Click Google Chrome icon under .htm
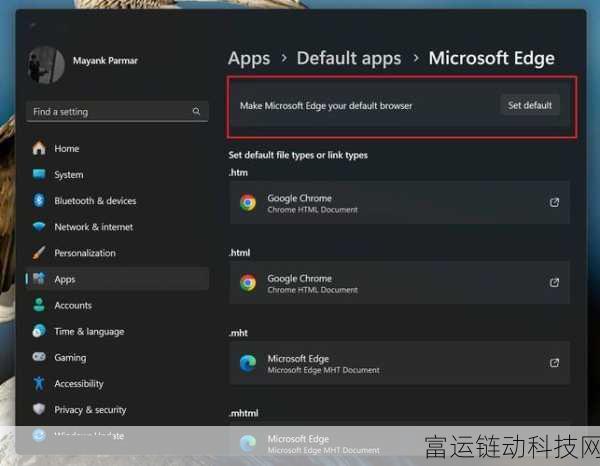Screen dimensions: 600x466 pyautogui.click(x=248, y=203)
